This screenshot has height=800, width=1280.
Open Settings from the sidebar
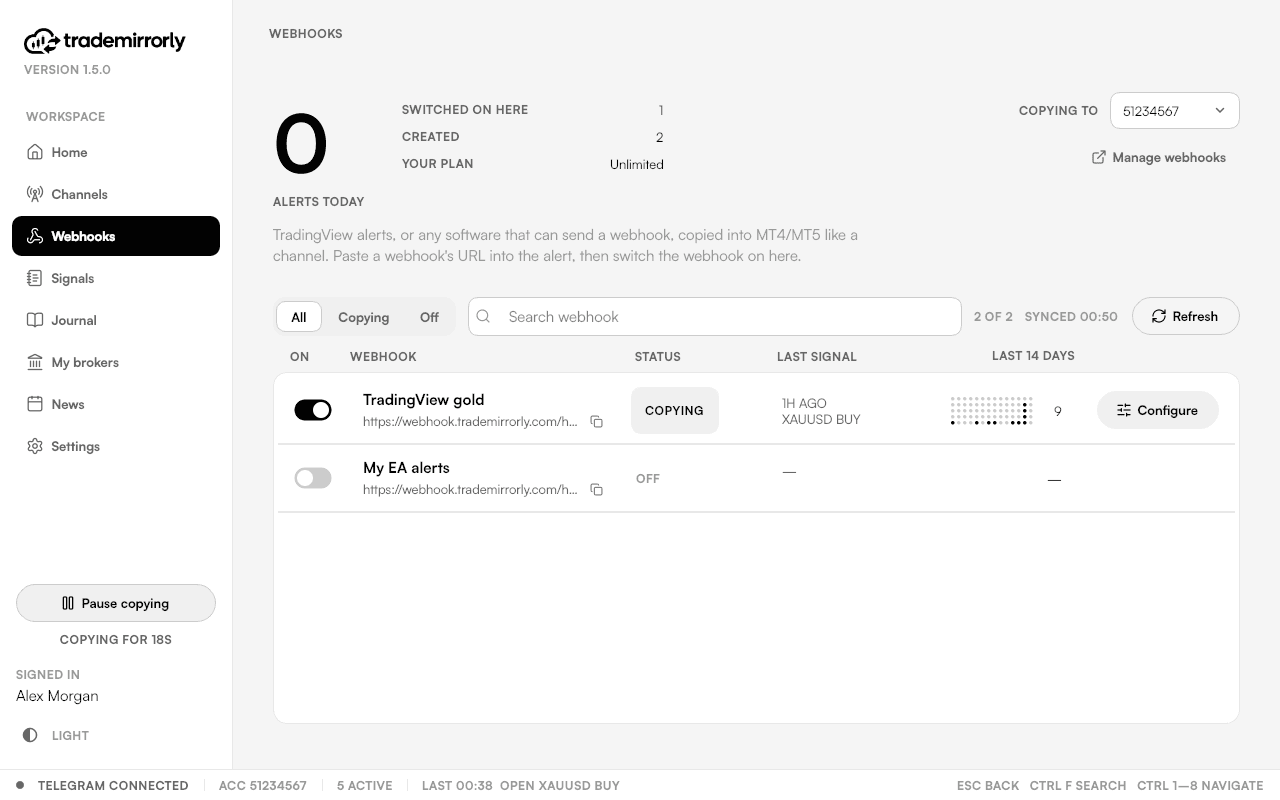click(116, 446)
